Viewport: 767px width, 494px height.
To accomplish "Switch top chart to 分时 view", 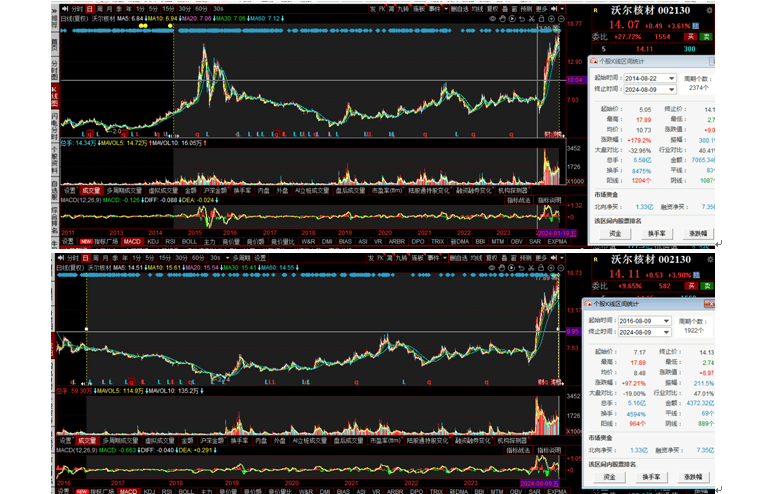I will (77, 9).
